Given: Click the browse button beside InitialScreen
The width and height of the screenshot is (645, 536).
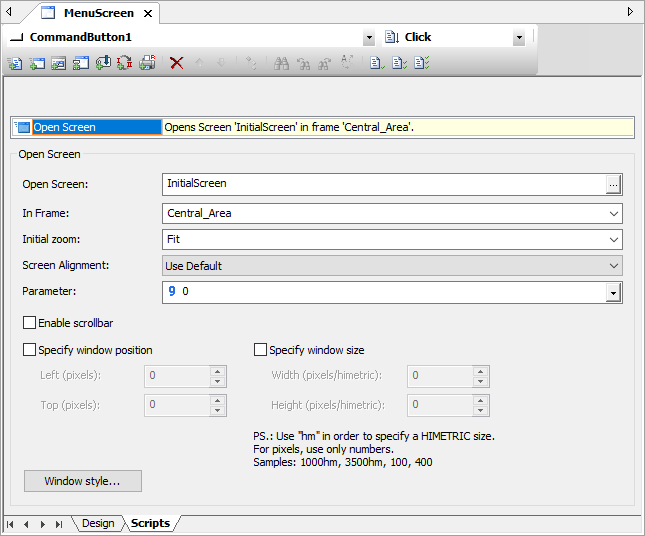Looking at the screenshot, I should click(613, 185).
